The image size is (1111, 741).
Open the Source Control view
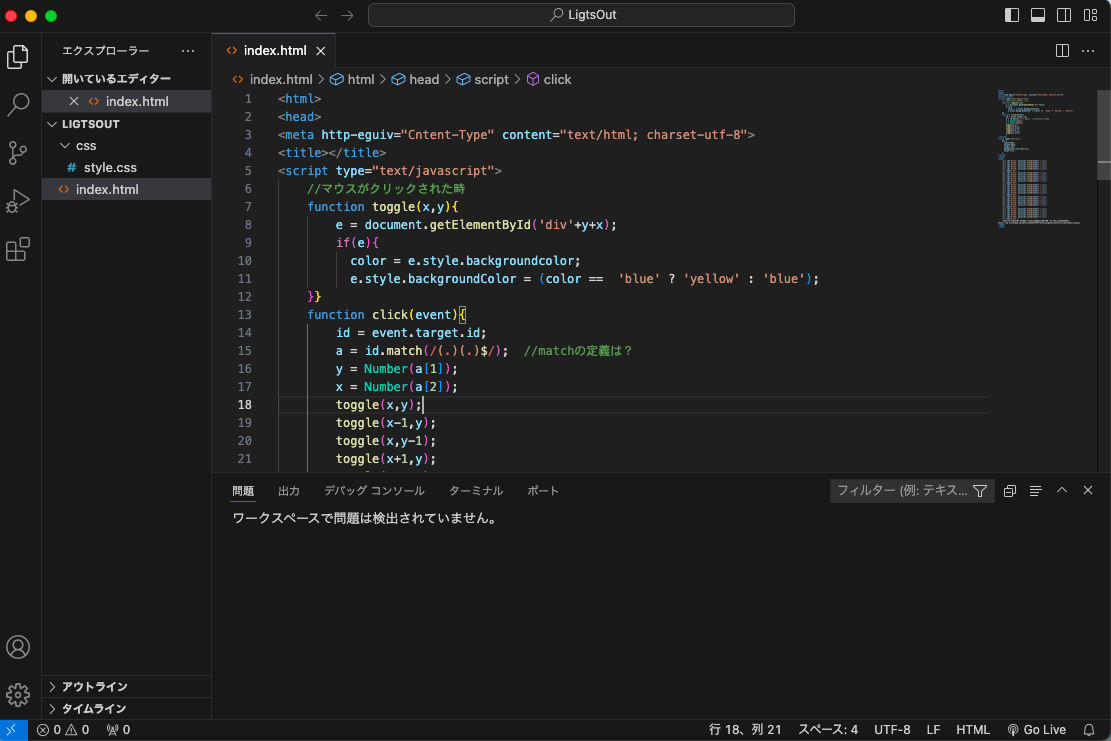[18, 152]
